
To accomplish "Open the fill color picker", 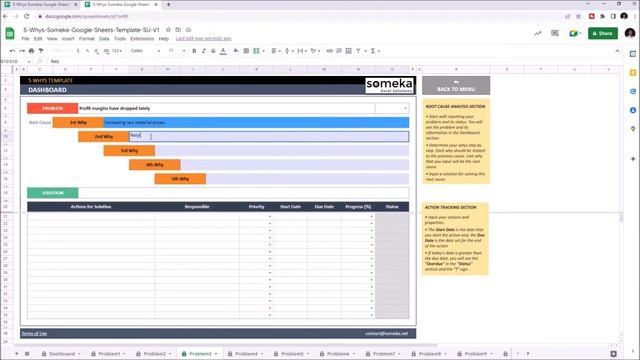I will (x=236, y=51).
